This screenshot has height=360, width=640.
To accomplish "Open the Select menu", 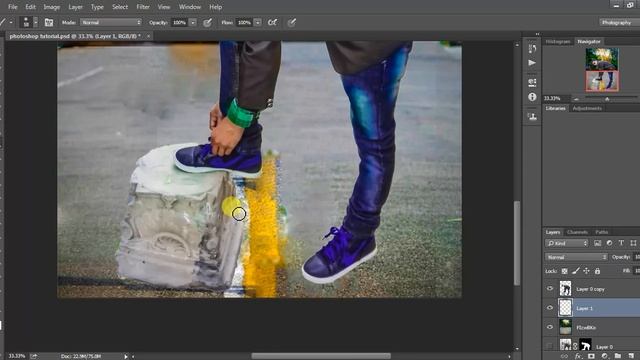I will (120, 7).
